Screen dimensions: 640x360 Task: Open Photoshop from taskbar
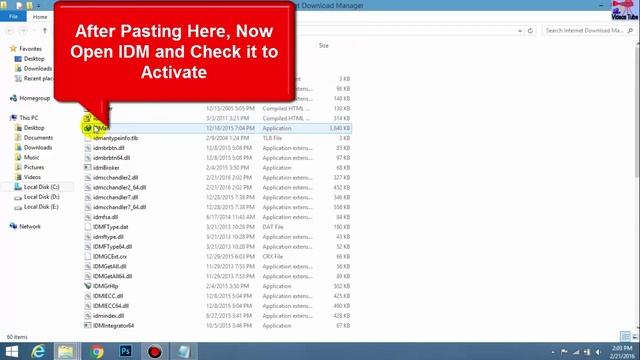click(125, 351)
